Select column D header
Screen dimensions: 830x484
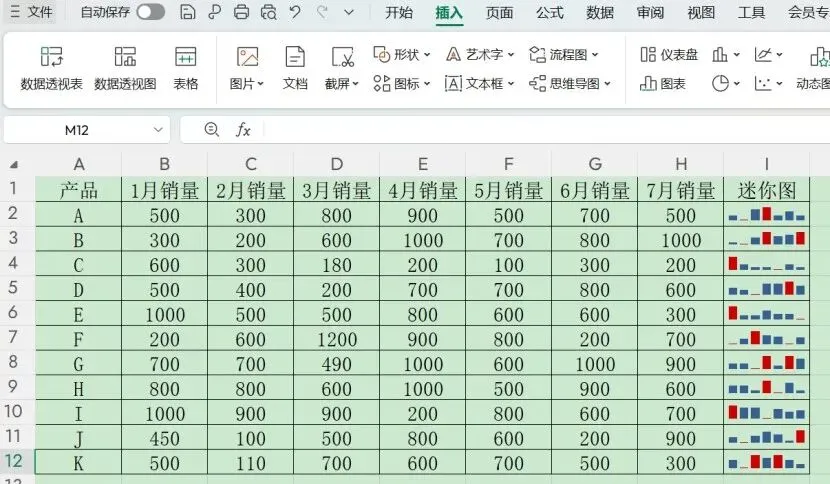(336, 164)
